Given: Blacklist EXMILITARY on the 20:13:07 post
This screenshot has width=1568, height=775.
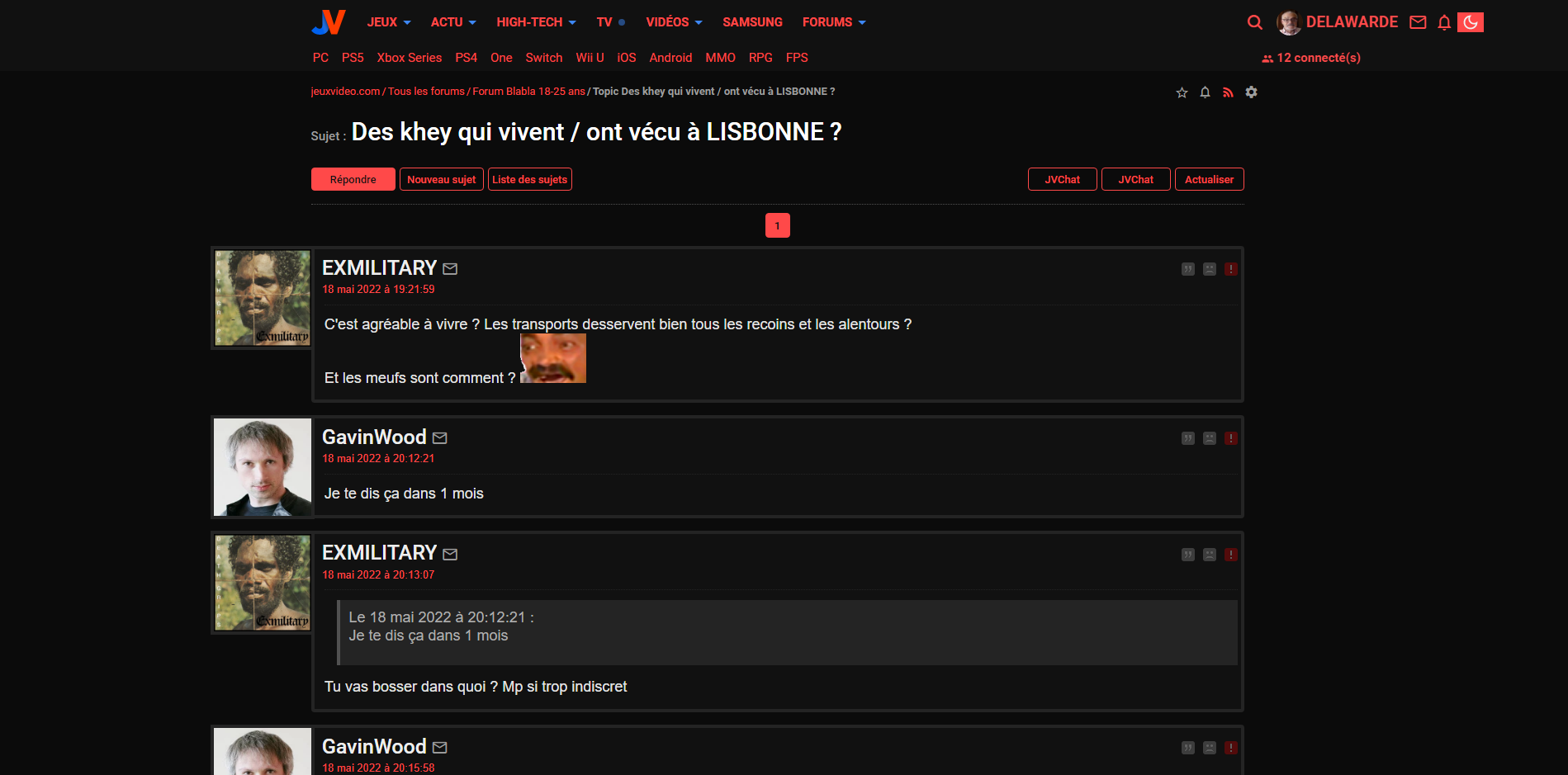Looking at the screenshot, I should 1210,555.
